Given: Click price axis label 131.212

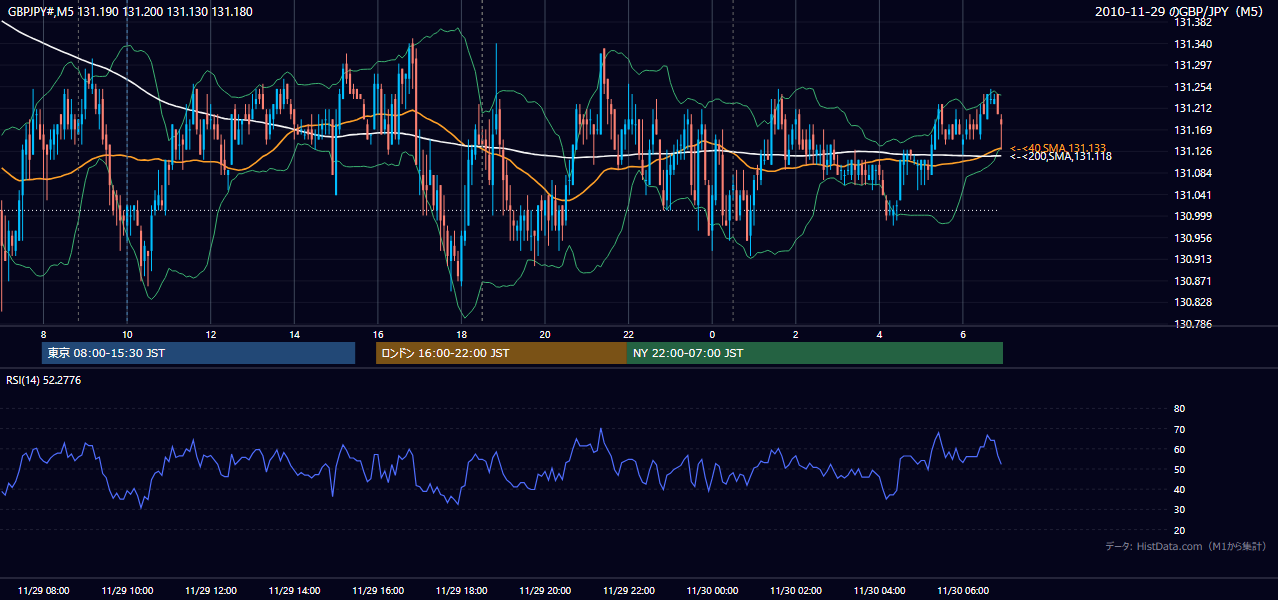Looking at the screenshot, I should click(x=1193, y=108).
